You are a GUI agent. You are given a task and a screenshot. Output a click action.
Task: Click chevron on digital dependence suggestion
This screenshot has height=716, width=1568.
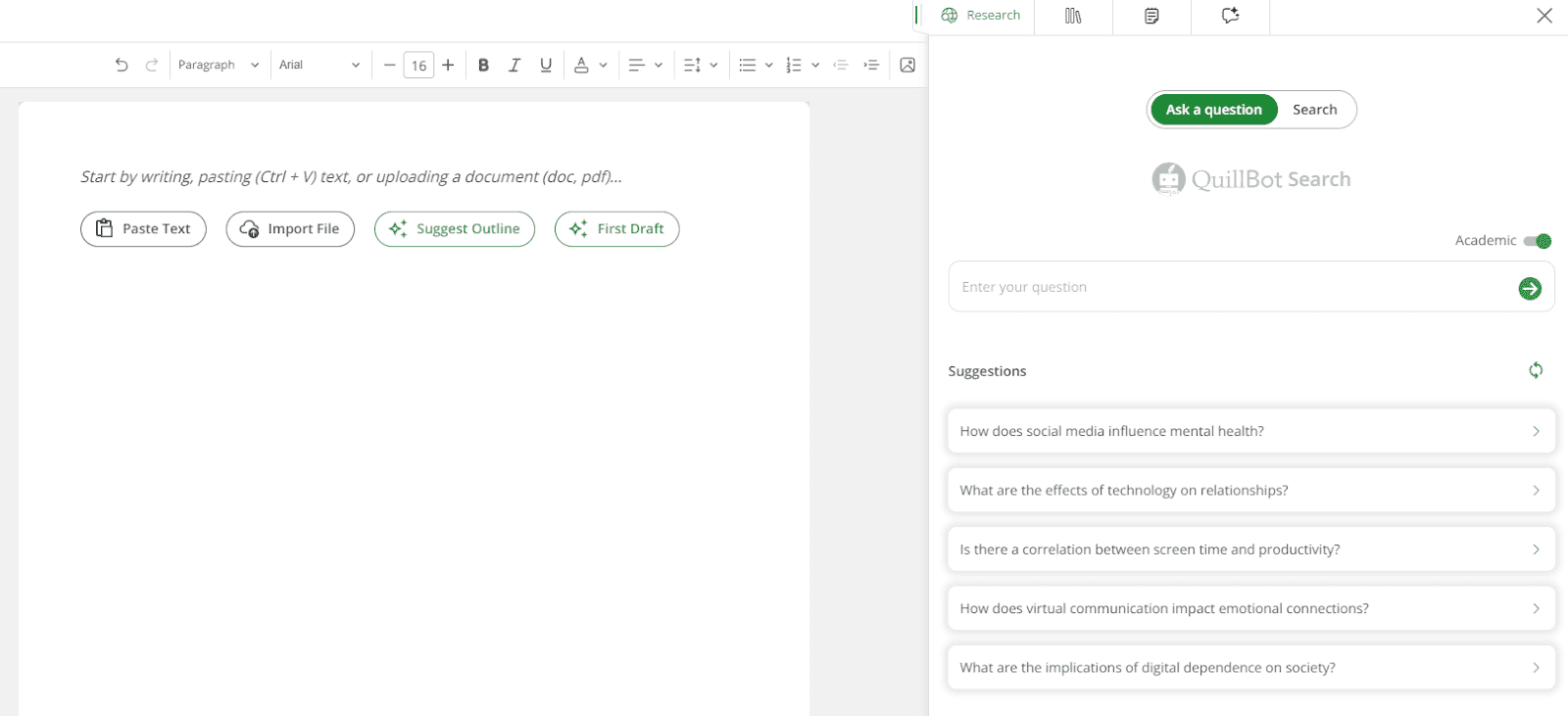click(1536, 668)
